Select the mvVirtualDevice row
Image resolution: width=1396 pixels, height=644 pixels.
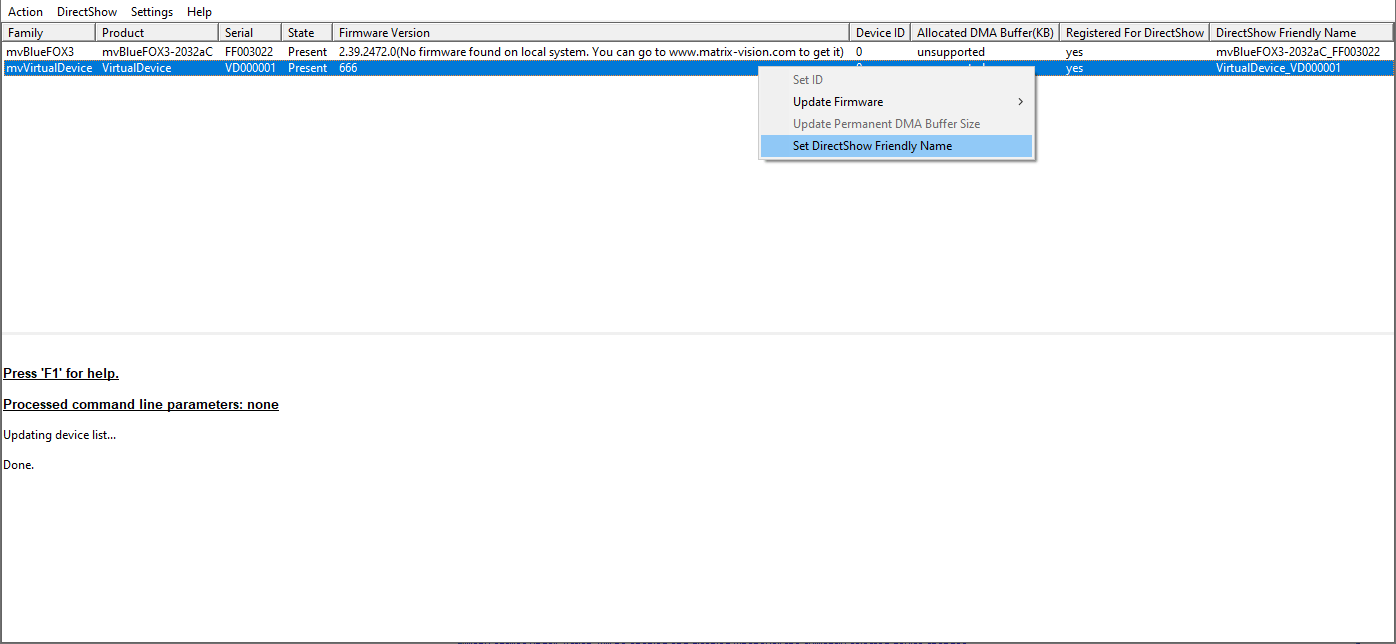click(x=49, y=68)
